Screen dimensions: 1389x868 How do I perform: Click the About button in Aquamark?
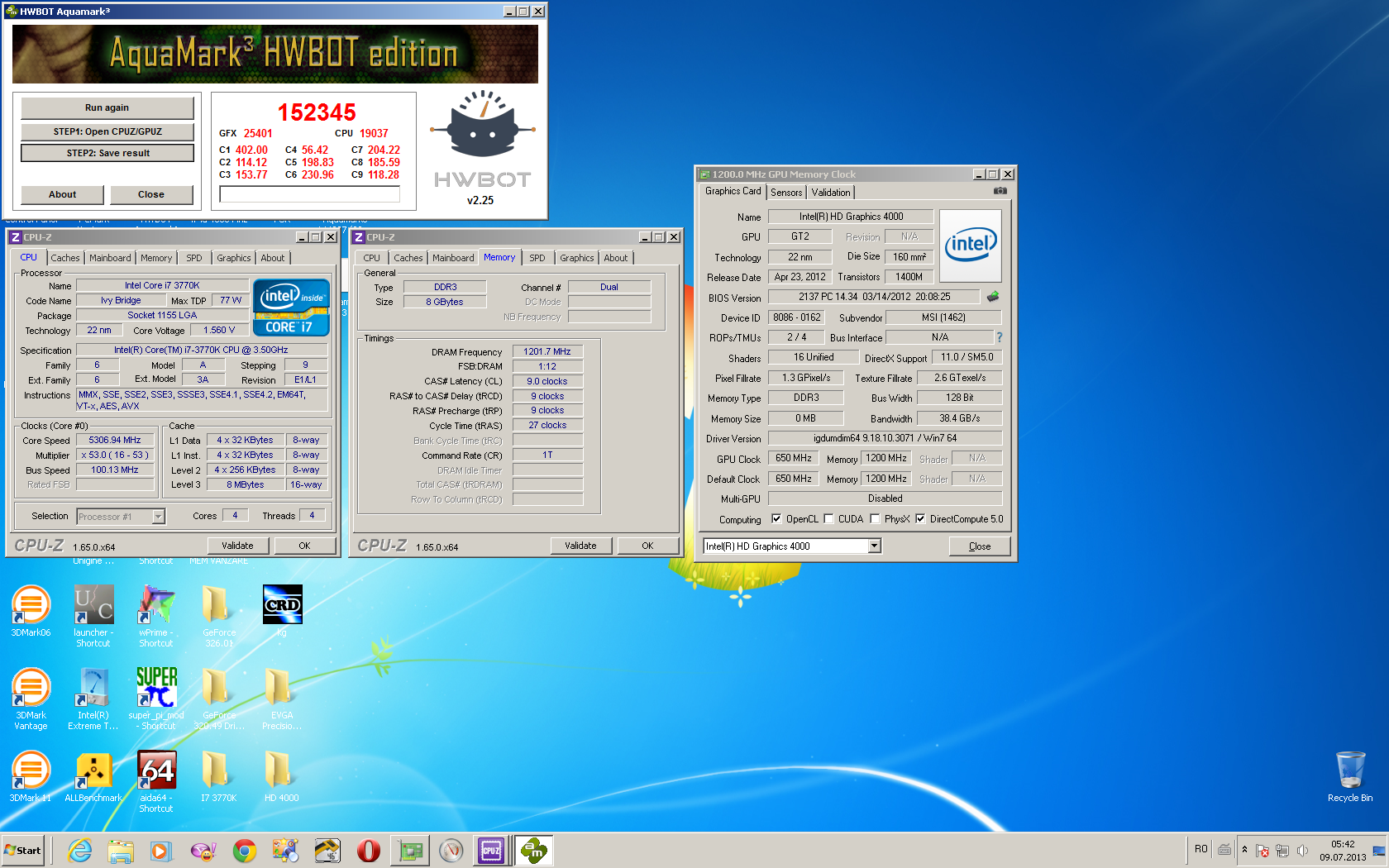coord(62,194)
